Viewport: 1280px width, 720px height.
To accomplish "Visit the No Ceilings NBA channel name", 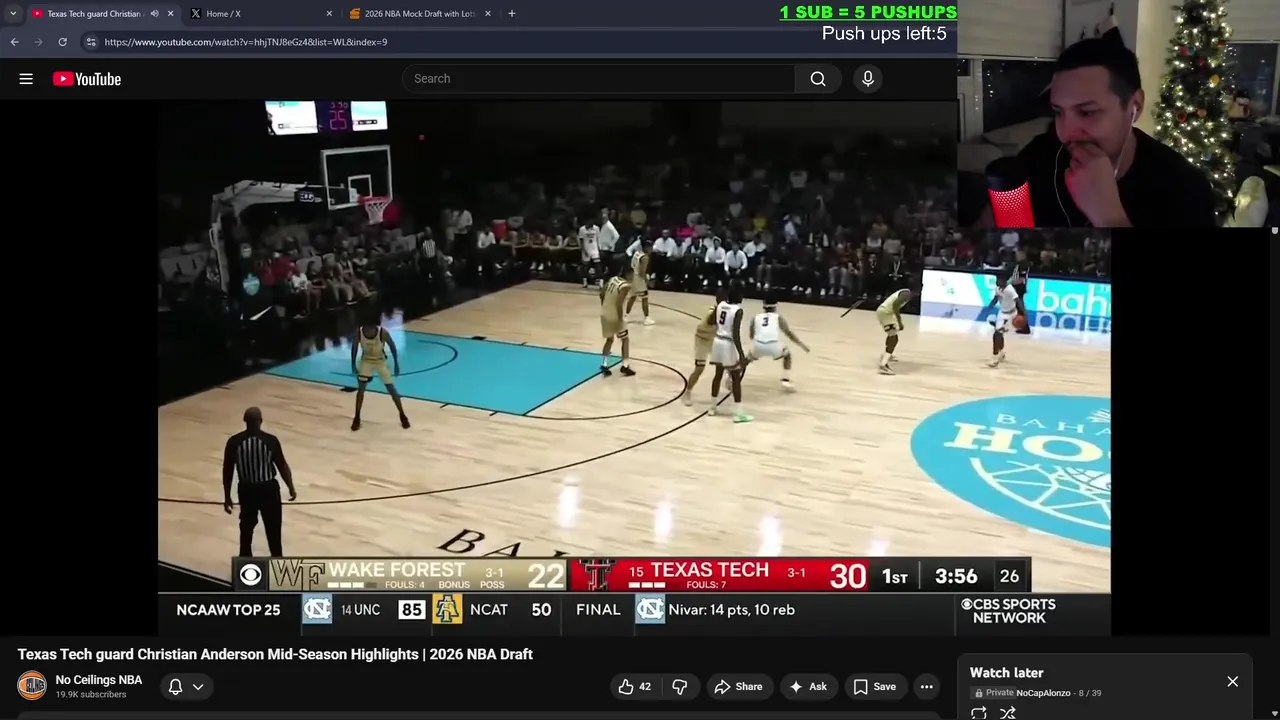I will coord(99,680).
